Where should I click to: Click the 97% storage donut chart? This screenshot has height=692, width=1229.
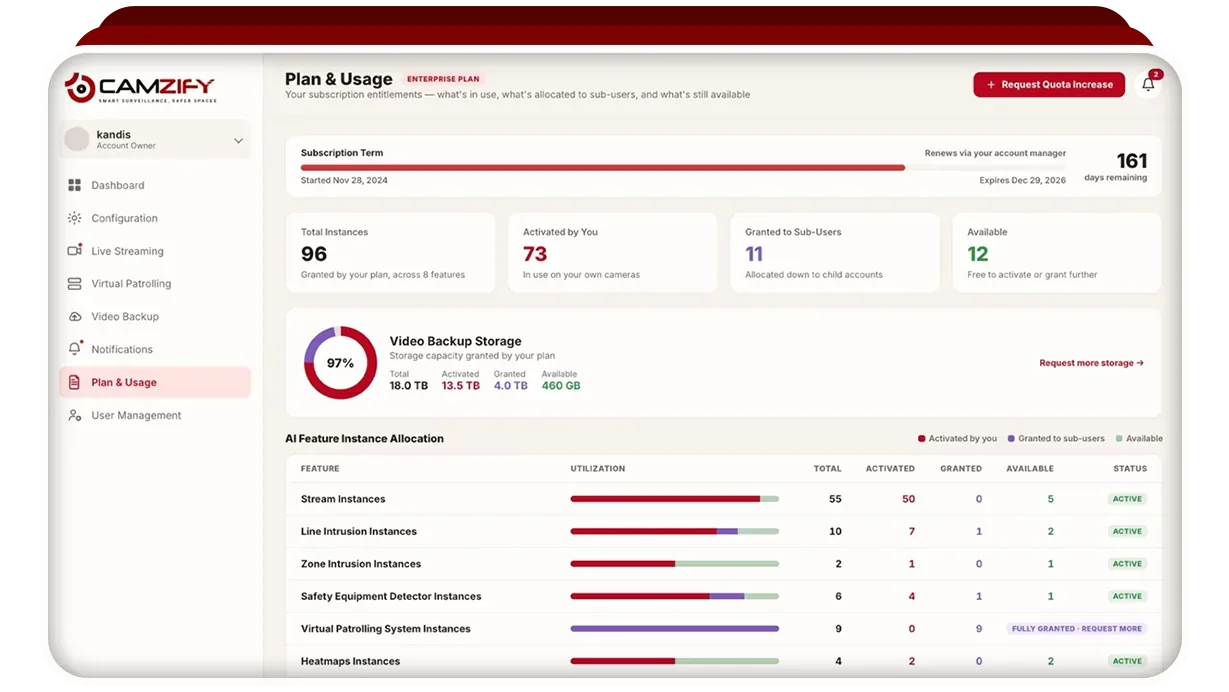coord(340,363)
